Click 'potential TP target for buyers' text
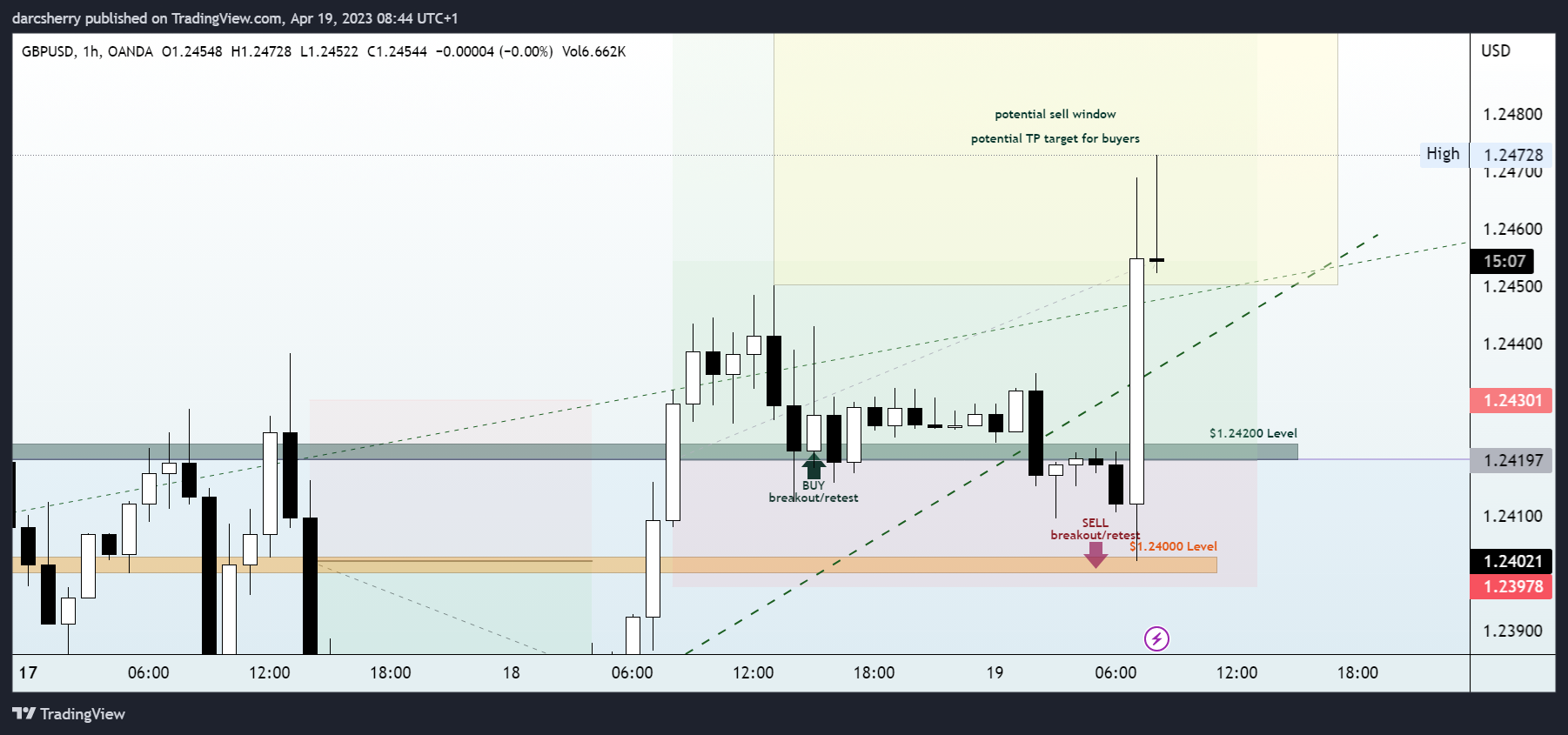Screen dimensions: 1568x735 click(x=1055, y=138)
